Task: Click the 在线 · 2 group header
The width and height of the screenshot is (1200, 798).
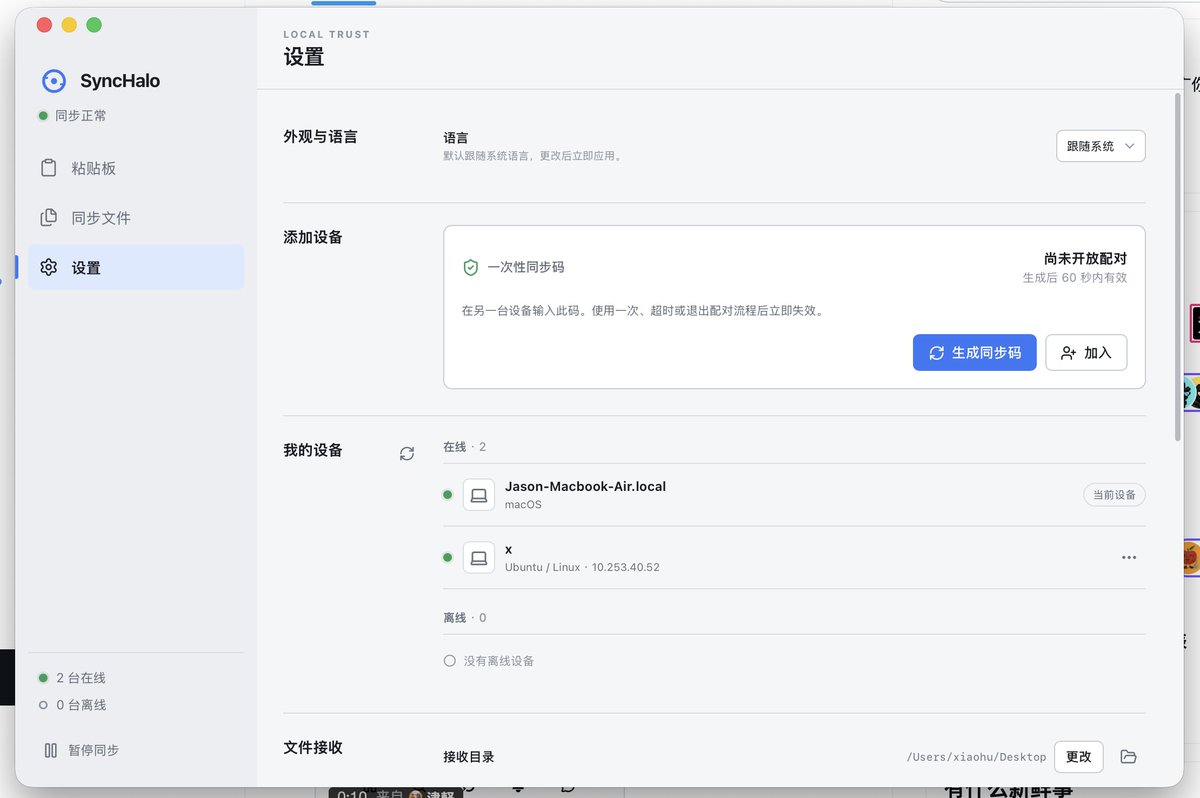Action: [x=465, y=447]
